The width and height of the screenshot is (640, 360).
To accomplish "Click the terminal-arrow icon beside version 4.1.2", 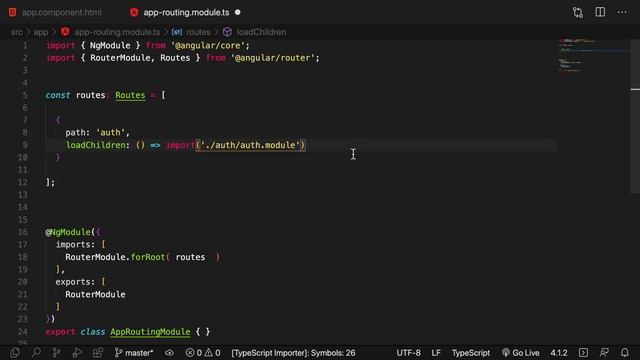I will pyautogui.click(x=583, y=352).
